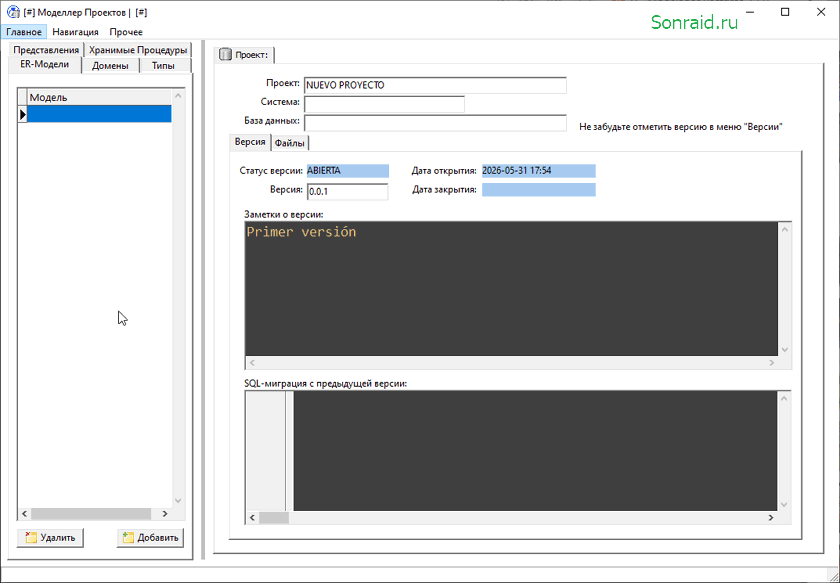840x583 pixels.
Task: Click the up arrow of Модель list scrollbar
Action: click(x=178, y=96)
